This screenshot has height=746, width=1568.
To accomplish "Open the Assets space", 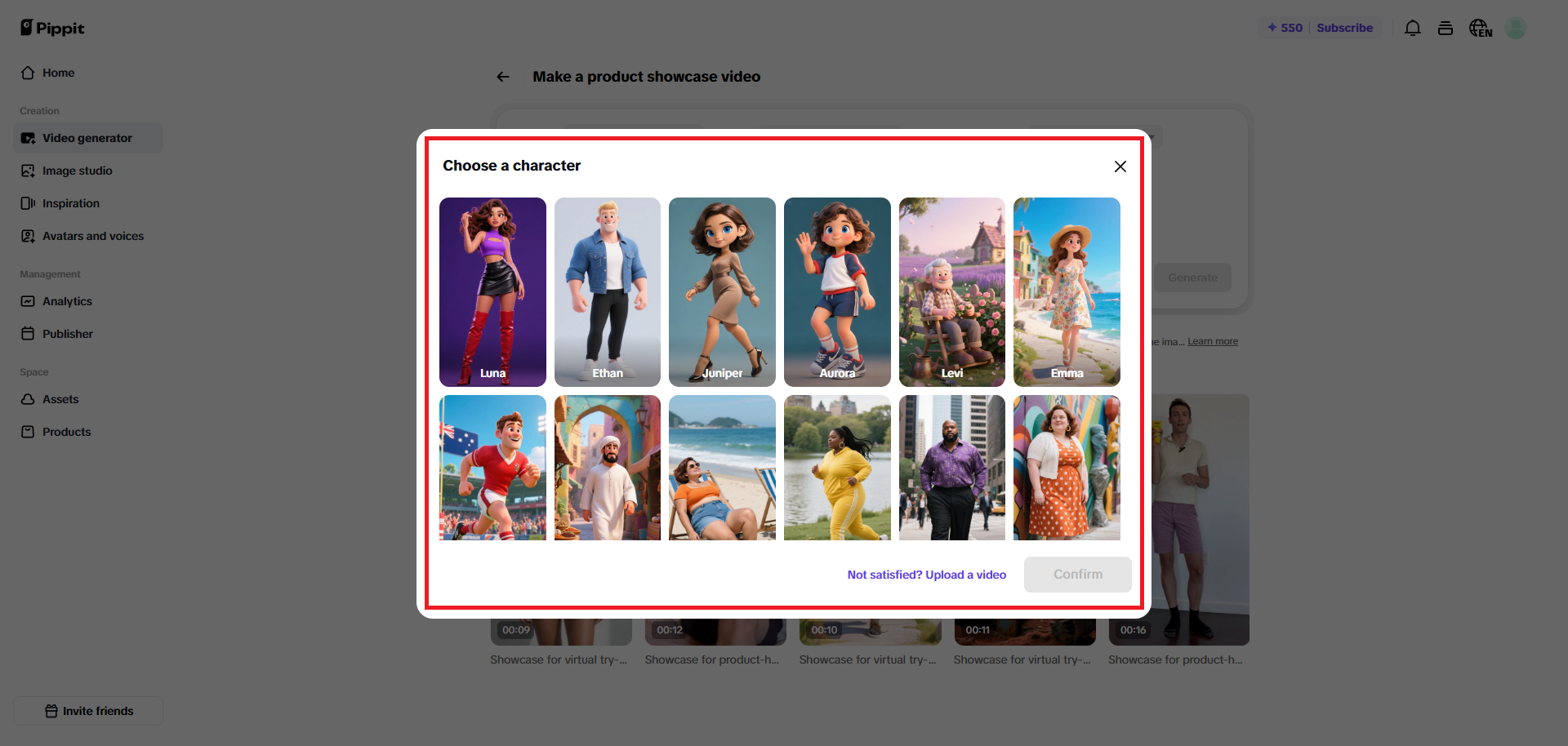I will (60, 398).
